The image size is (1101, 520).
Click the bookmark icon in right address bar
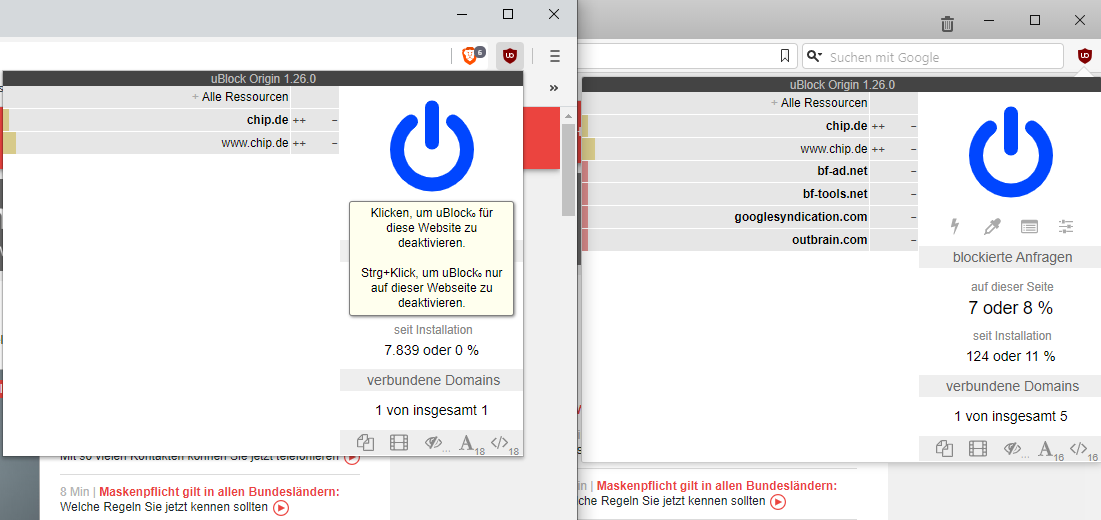coord(785,56)
